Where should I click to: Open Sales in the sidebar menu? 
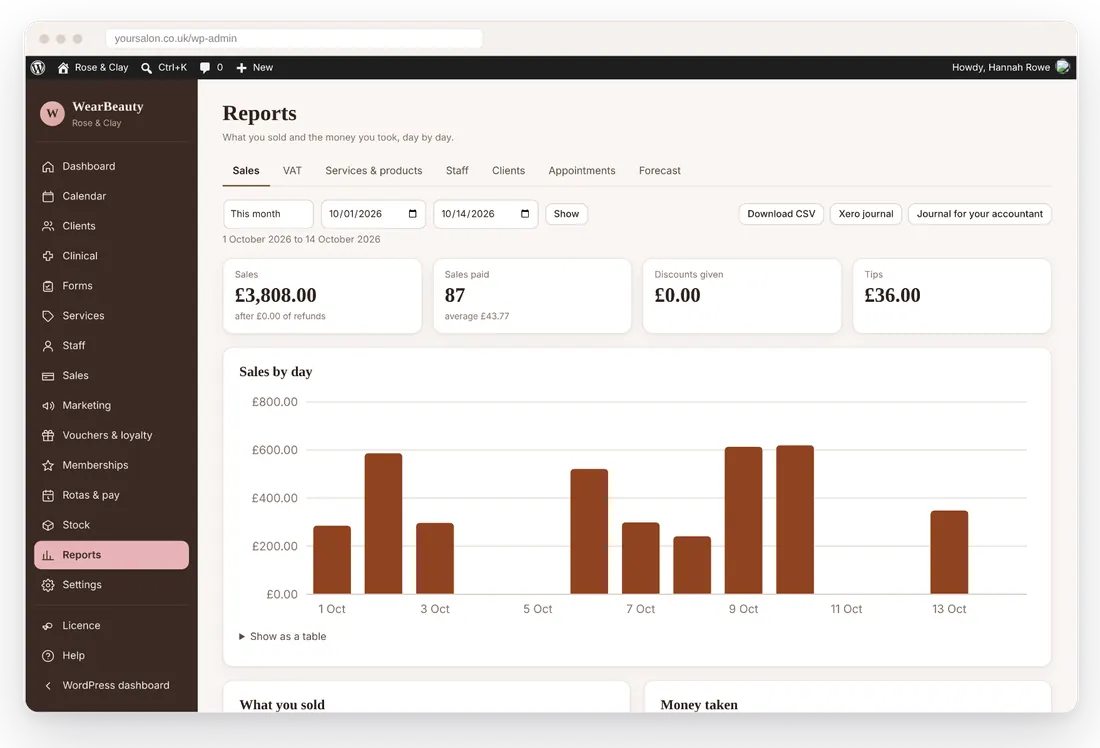click(111, 375)
